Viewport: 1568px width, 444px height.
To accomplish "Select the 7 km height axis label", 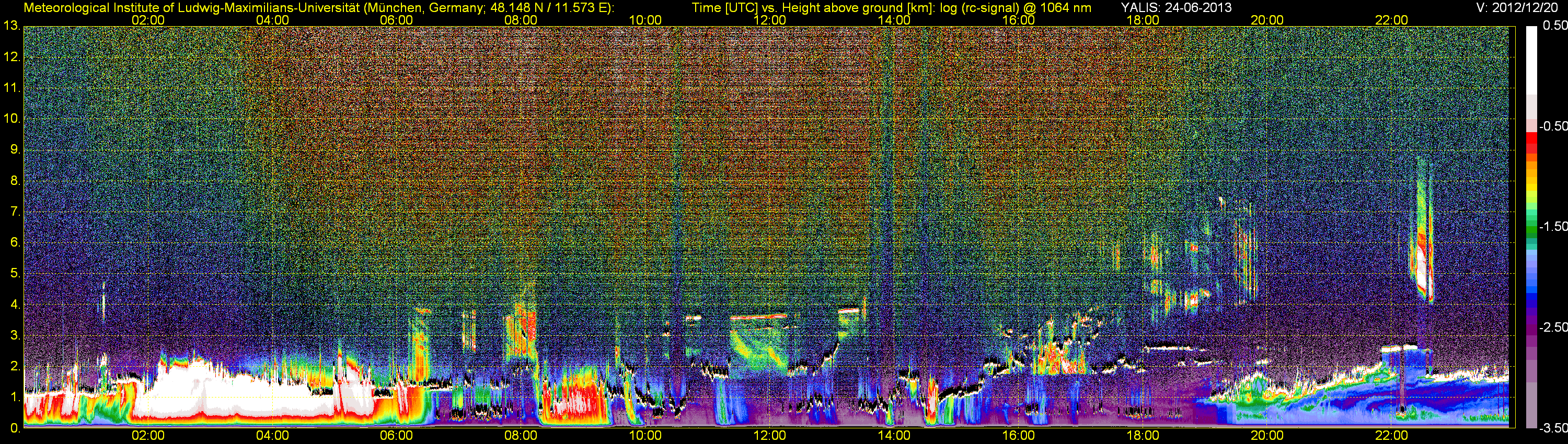I will coord(15,212).
